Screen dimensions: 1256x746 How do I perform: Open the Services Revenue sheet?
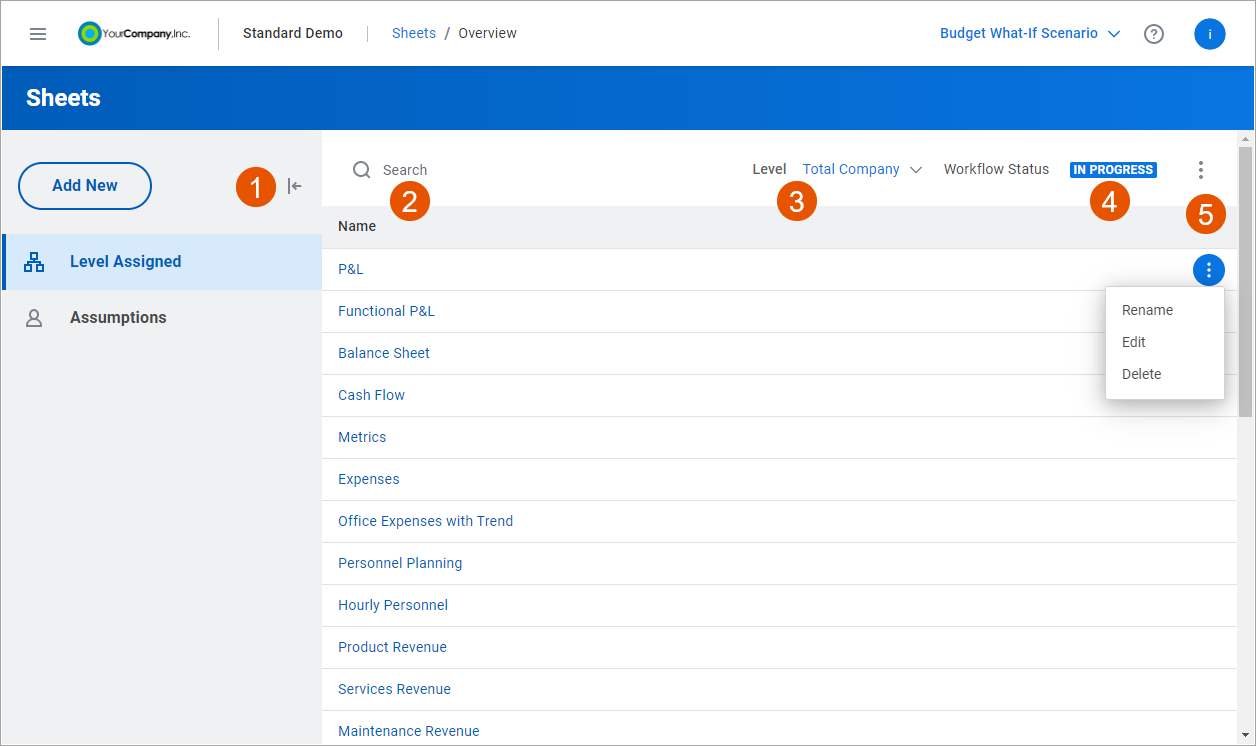click(x=394, y=690)
